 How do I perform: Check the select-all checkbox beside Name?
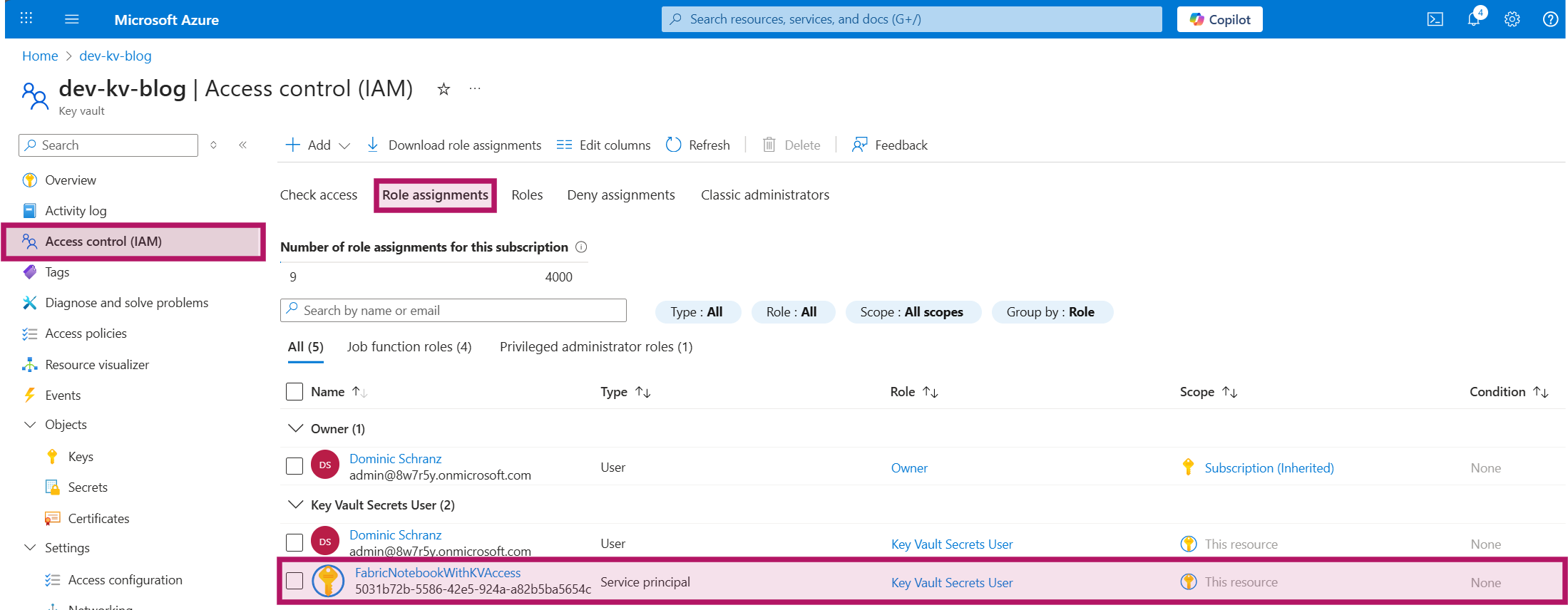pos(294,392)
